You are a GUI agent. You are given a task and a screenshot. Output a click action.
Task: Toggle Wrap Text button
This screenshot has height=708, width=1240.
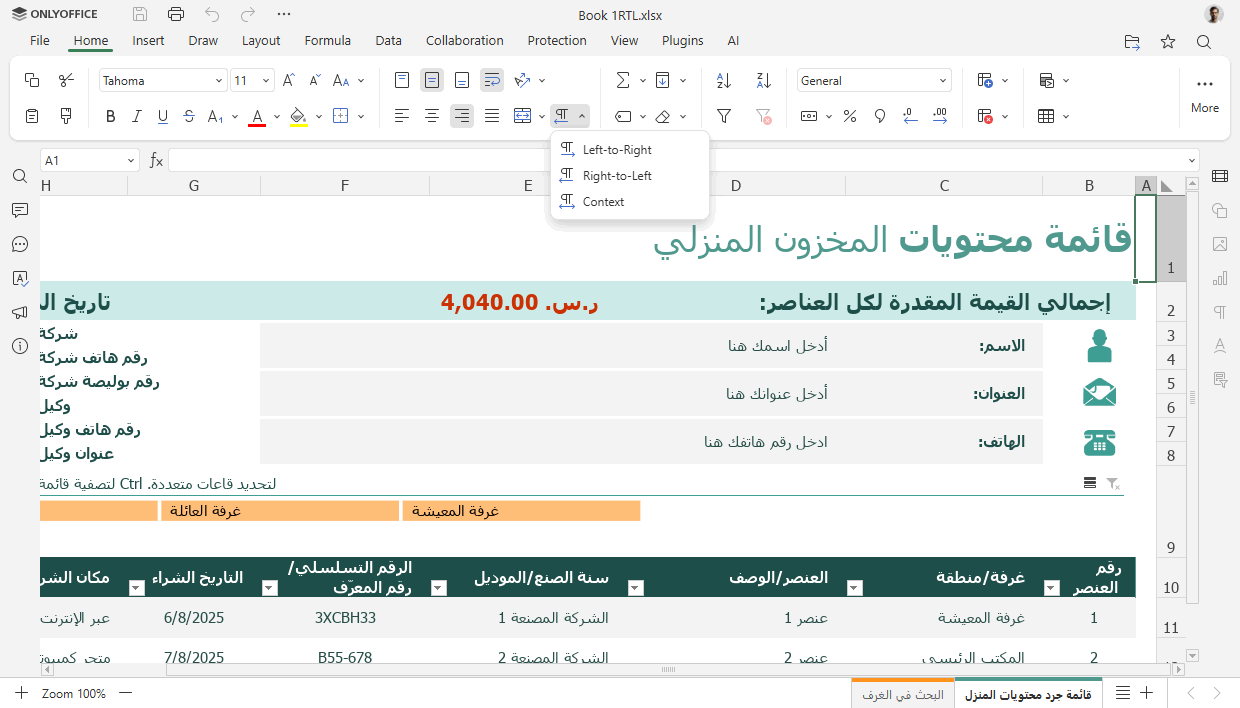click(491, 81)
